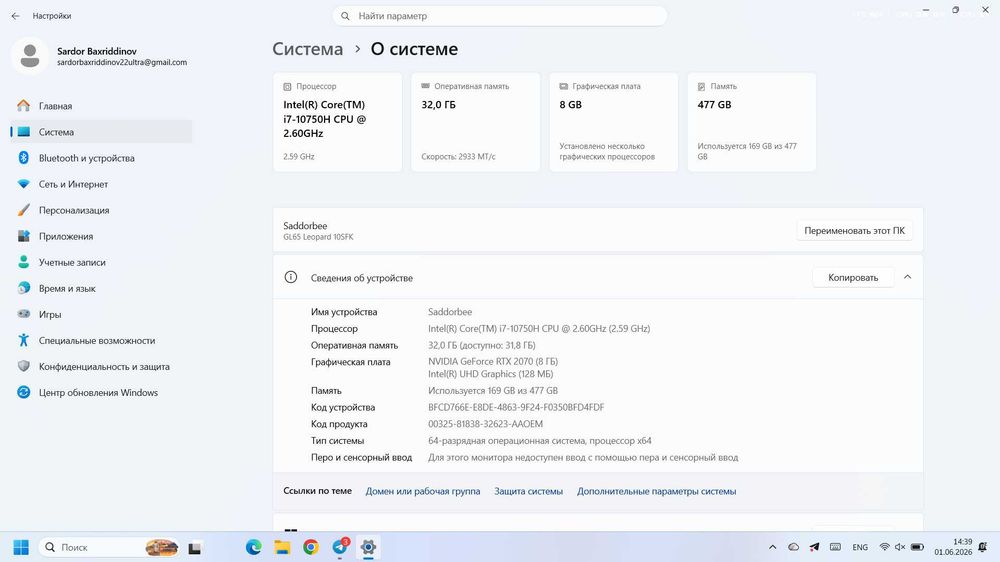Viewport: 1000px width, 562px height.
Task: Show hidden tray icons chevron
Action: 772,547
